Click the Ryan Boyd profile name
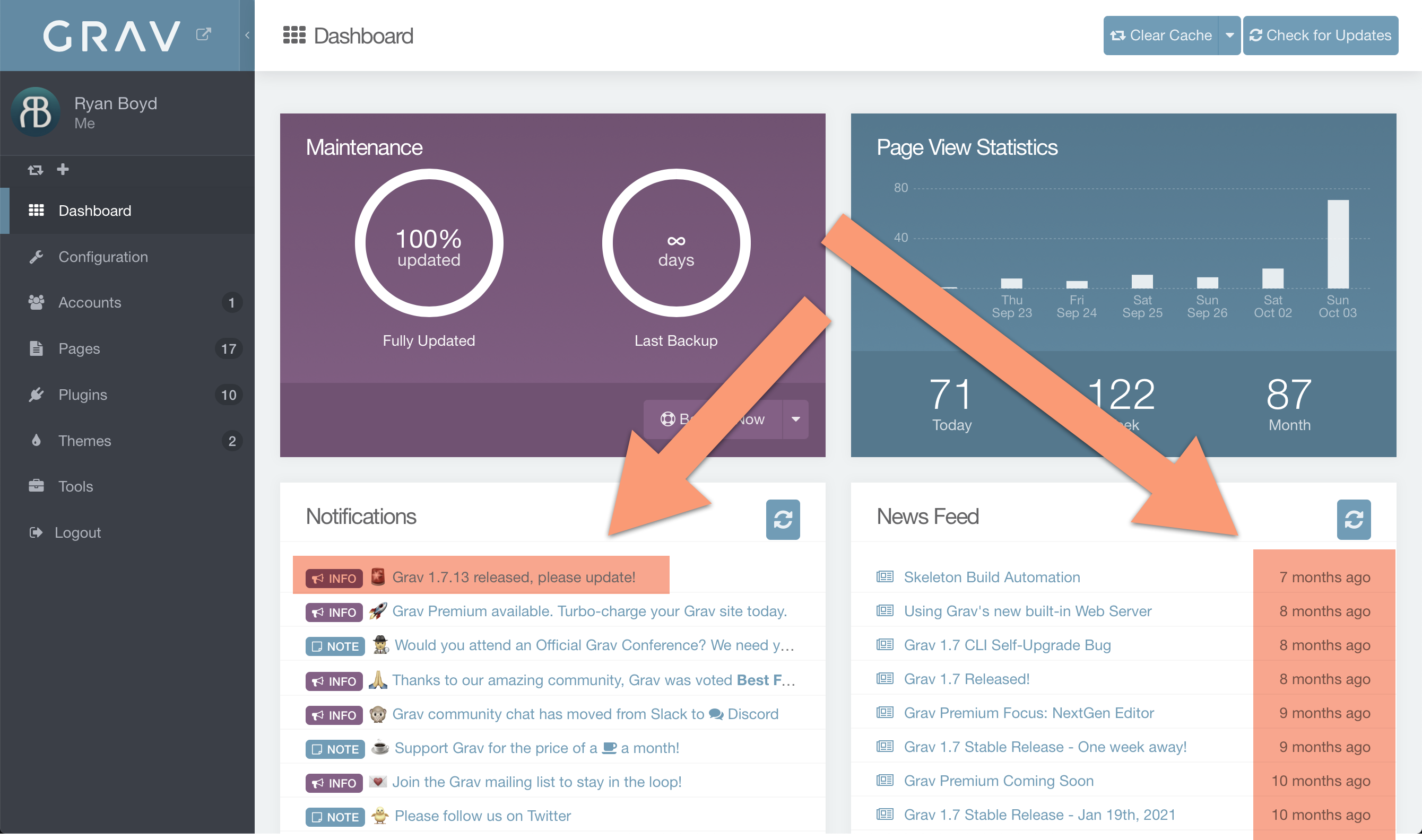 (116, 103)
